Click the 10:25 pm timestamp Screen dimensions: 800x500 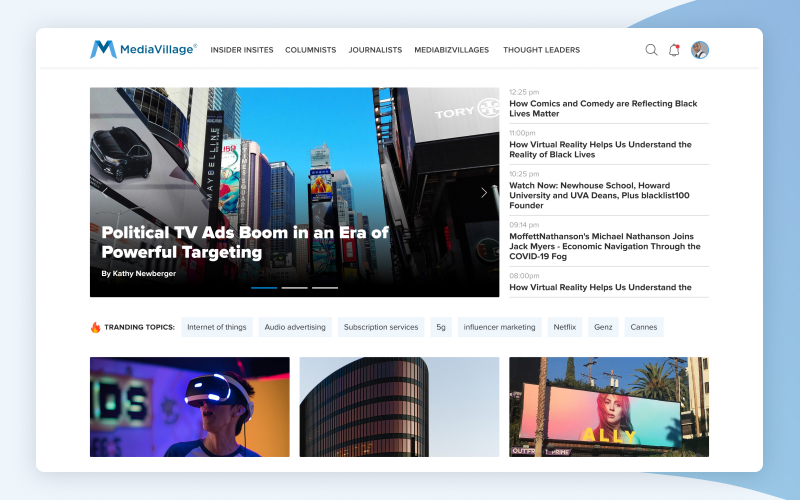(524, 173)
